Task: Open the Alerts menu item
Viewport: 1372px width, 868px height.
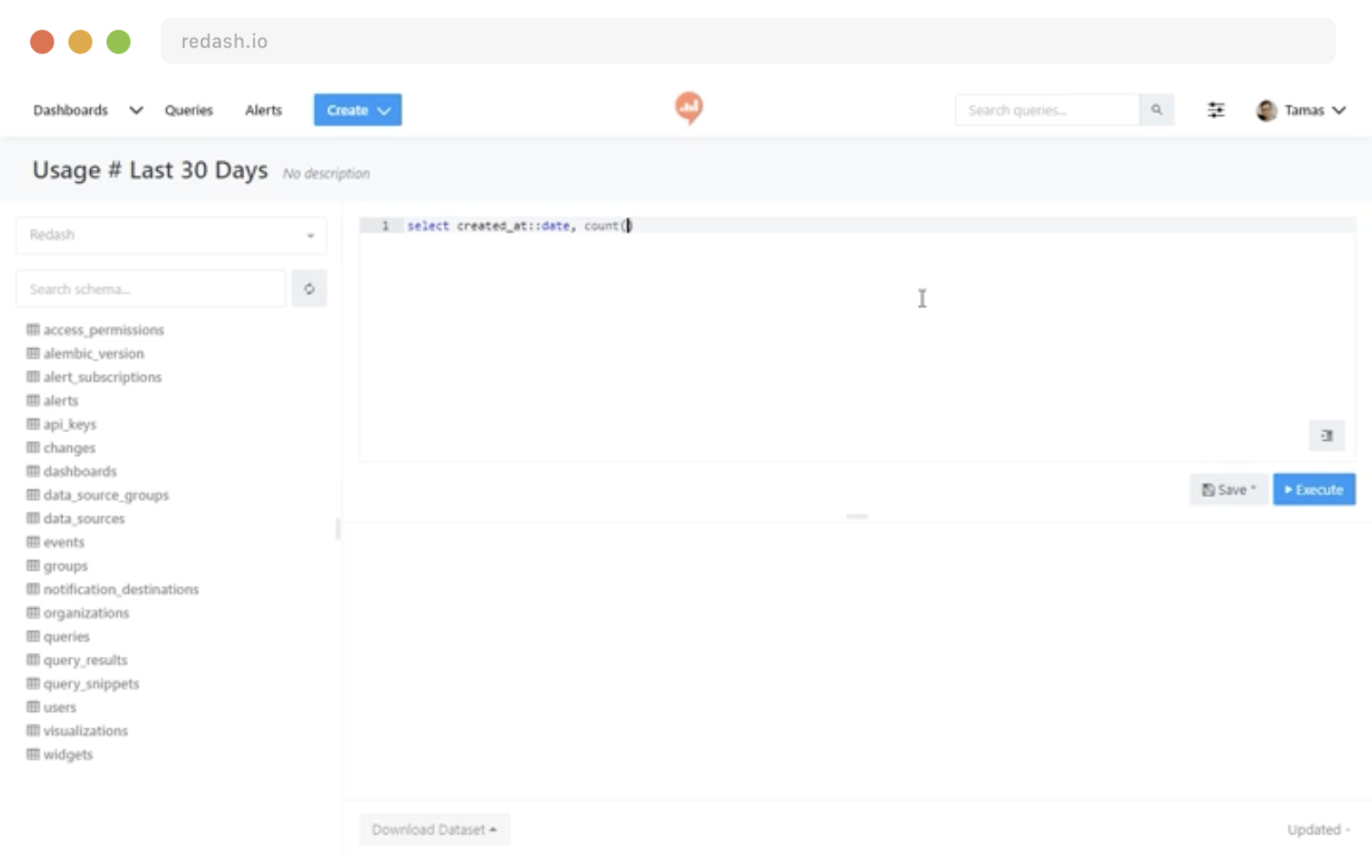Action: point(263,110)
